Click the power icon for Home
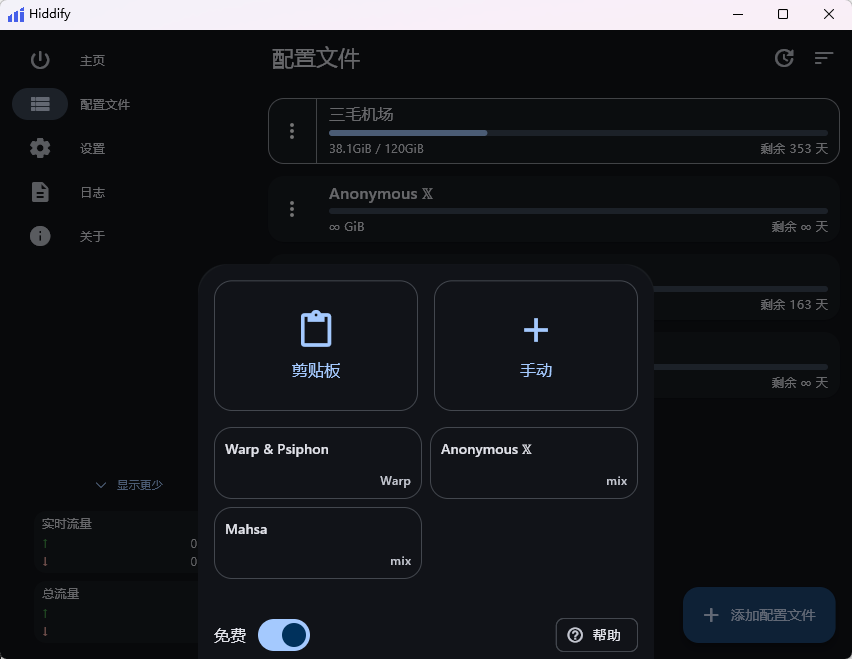 tap(40, 60)
